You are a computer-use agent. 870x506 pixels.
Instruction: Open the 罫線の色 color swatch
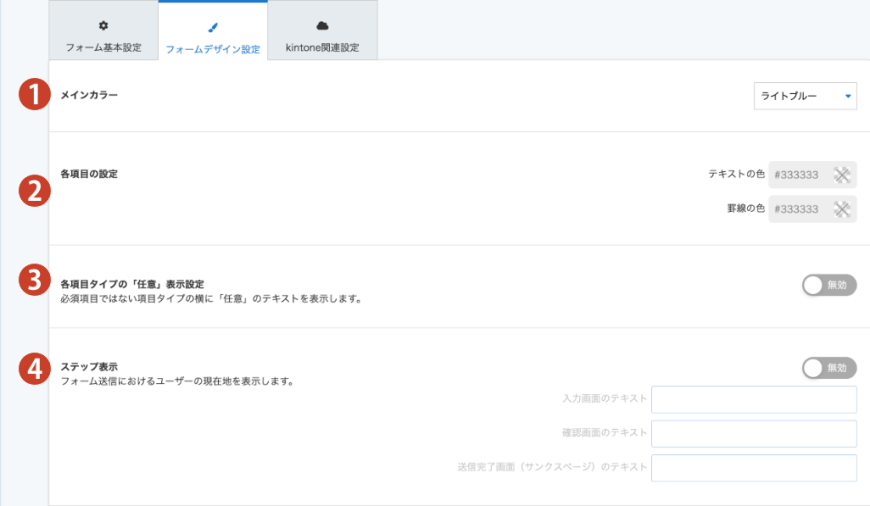click(x=842, y=210)
